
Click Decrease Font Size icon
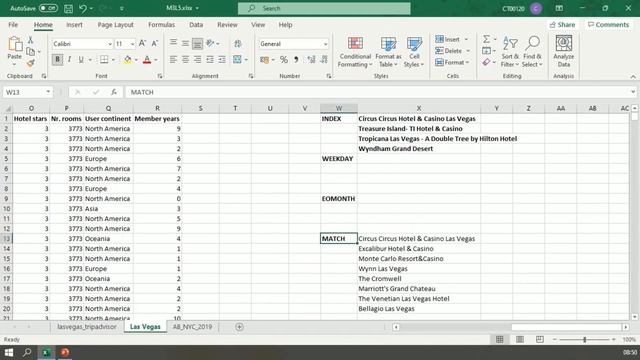pos(155,43)
